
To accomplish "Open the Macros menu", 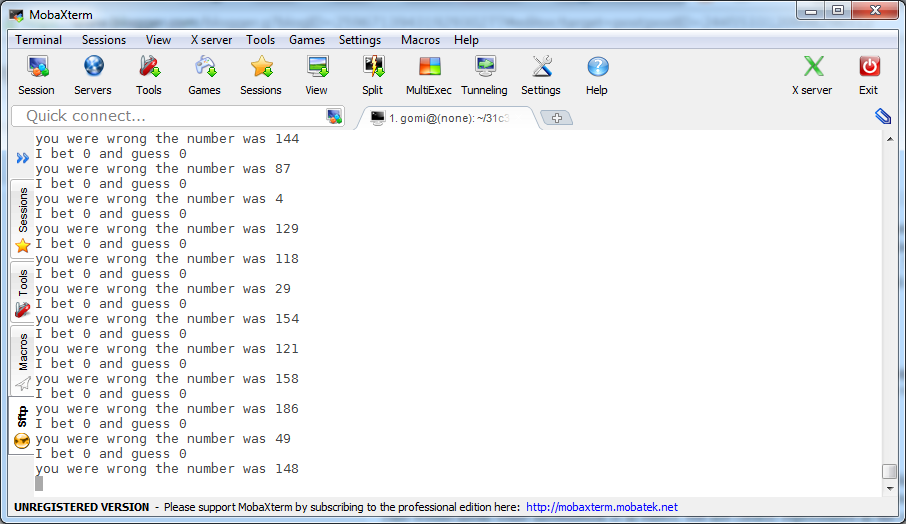I will [x=420, y=40].
